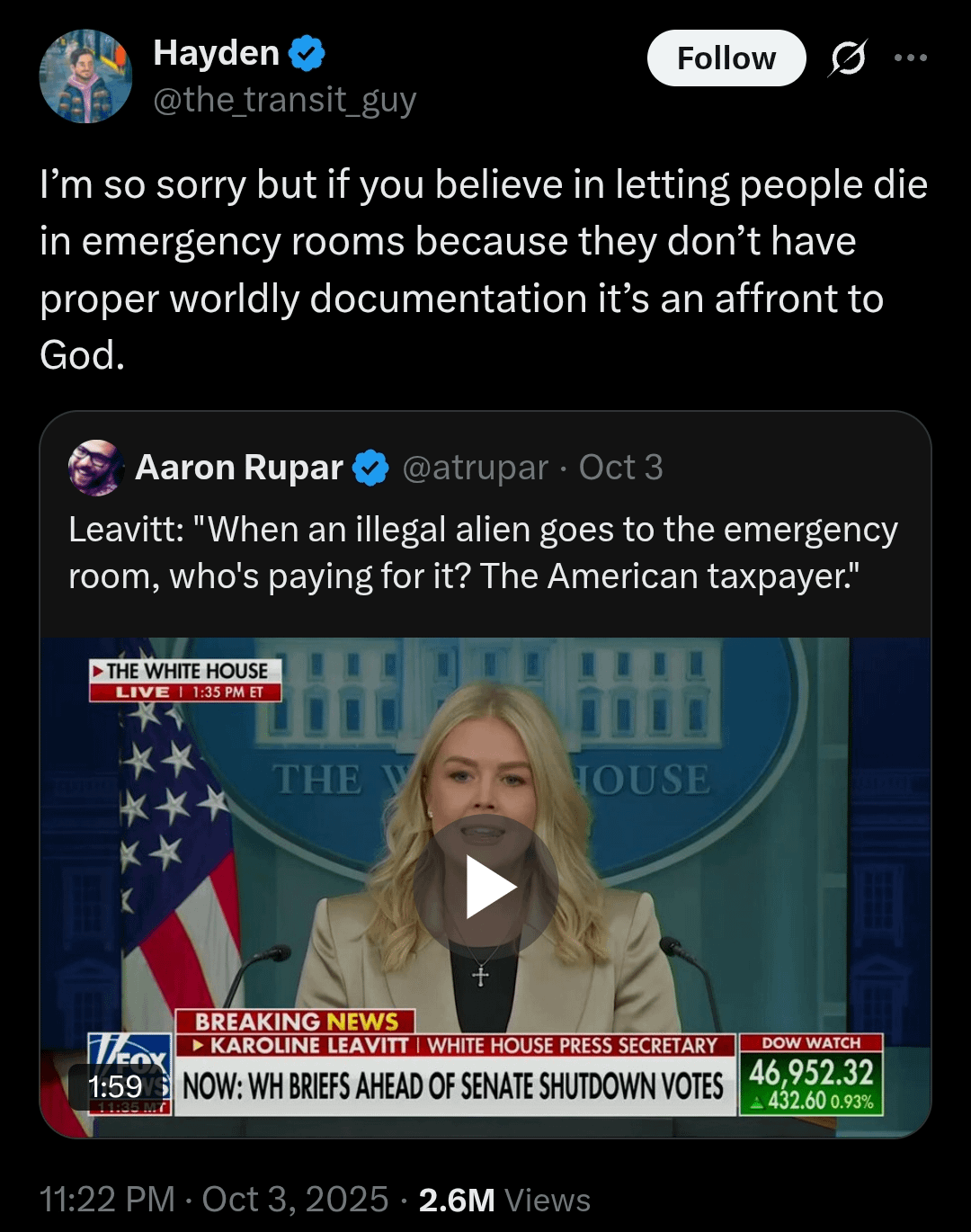The image size is (971, 1232).
Task: Open the @the_transit_guy handle
Action: (285, 100)
